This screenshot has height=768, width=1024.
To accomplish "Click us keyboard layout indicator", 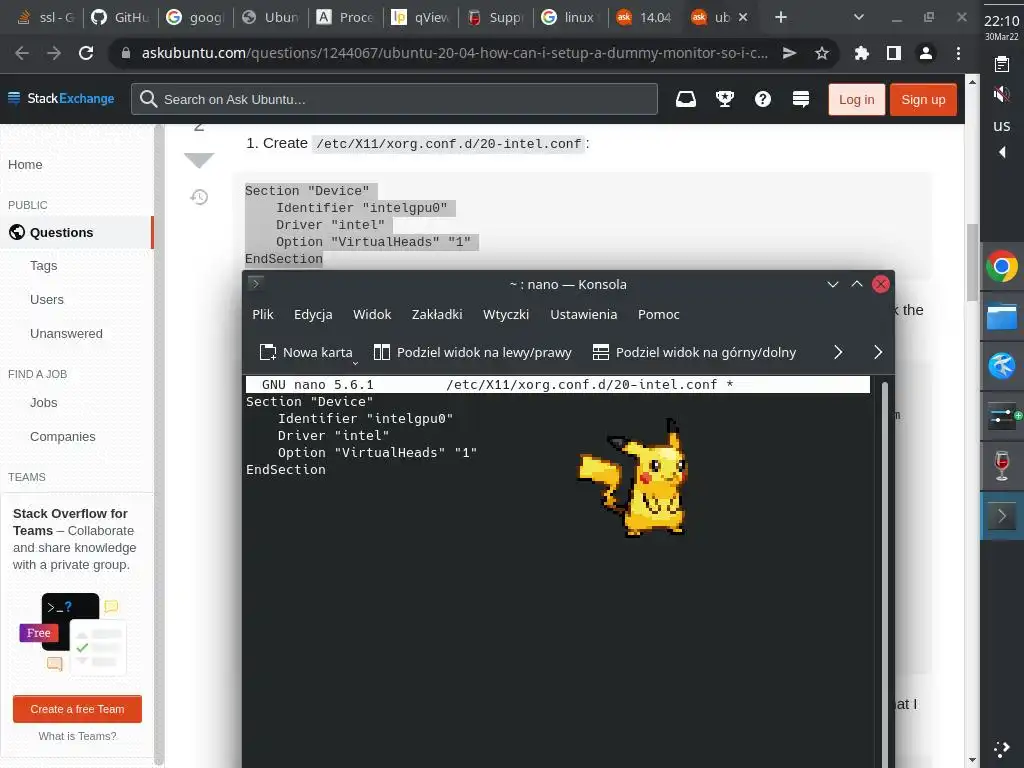I will click(x=1002, y=125).
